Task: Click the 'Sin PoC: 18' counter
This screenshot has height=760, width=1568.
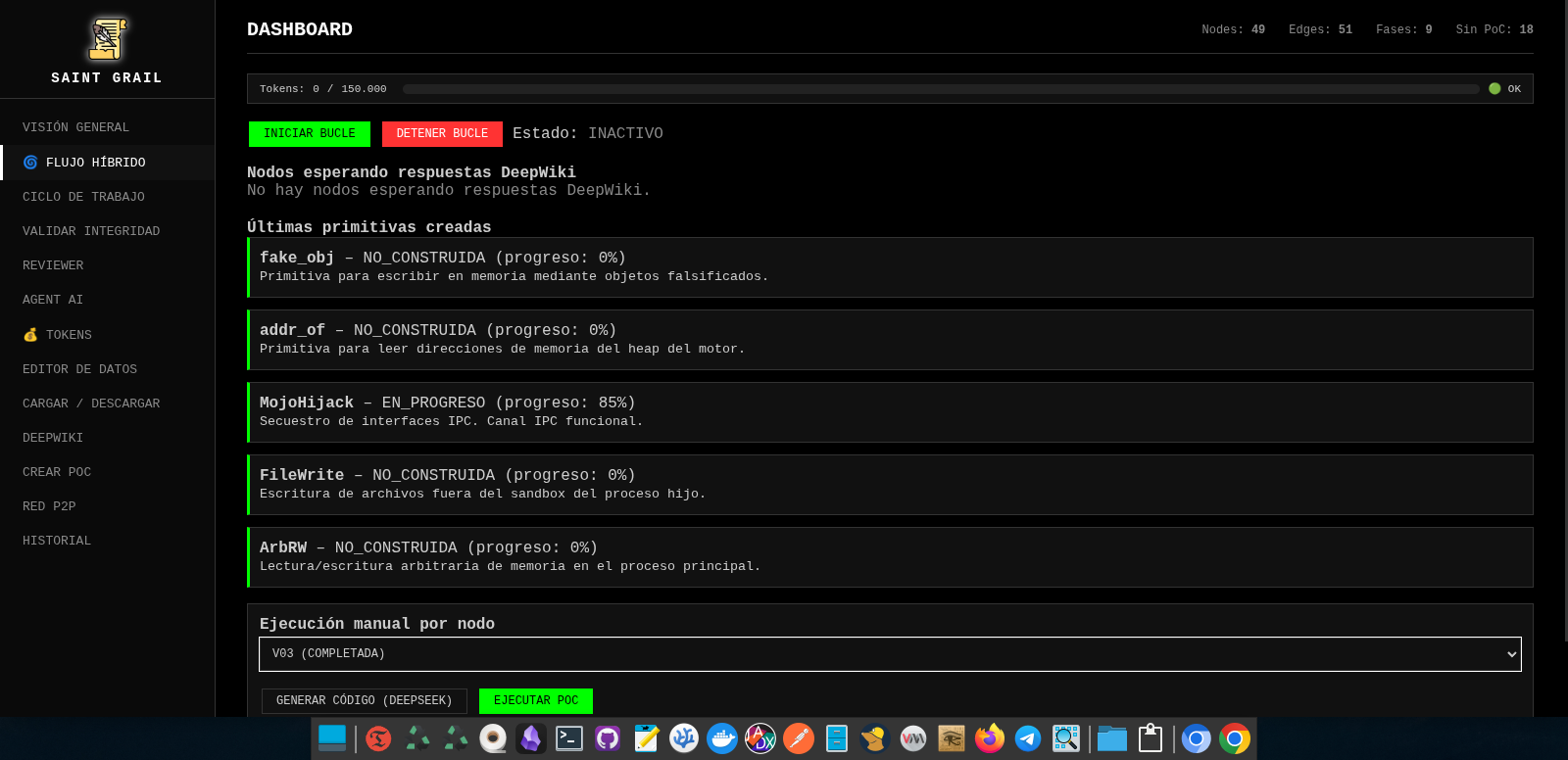Action: (1494, 30)
